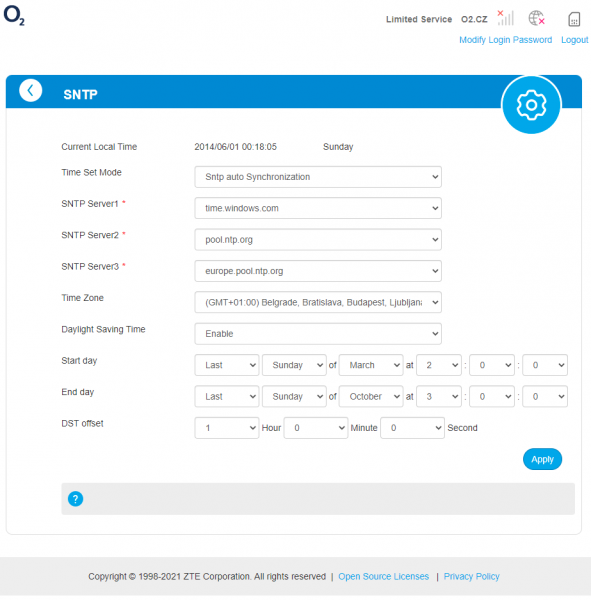Click the back arrow beside SNTP title
The width and height of the screenshot is (591, 600).
pos(31,91)
